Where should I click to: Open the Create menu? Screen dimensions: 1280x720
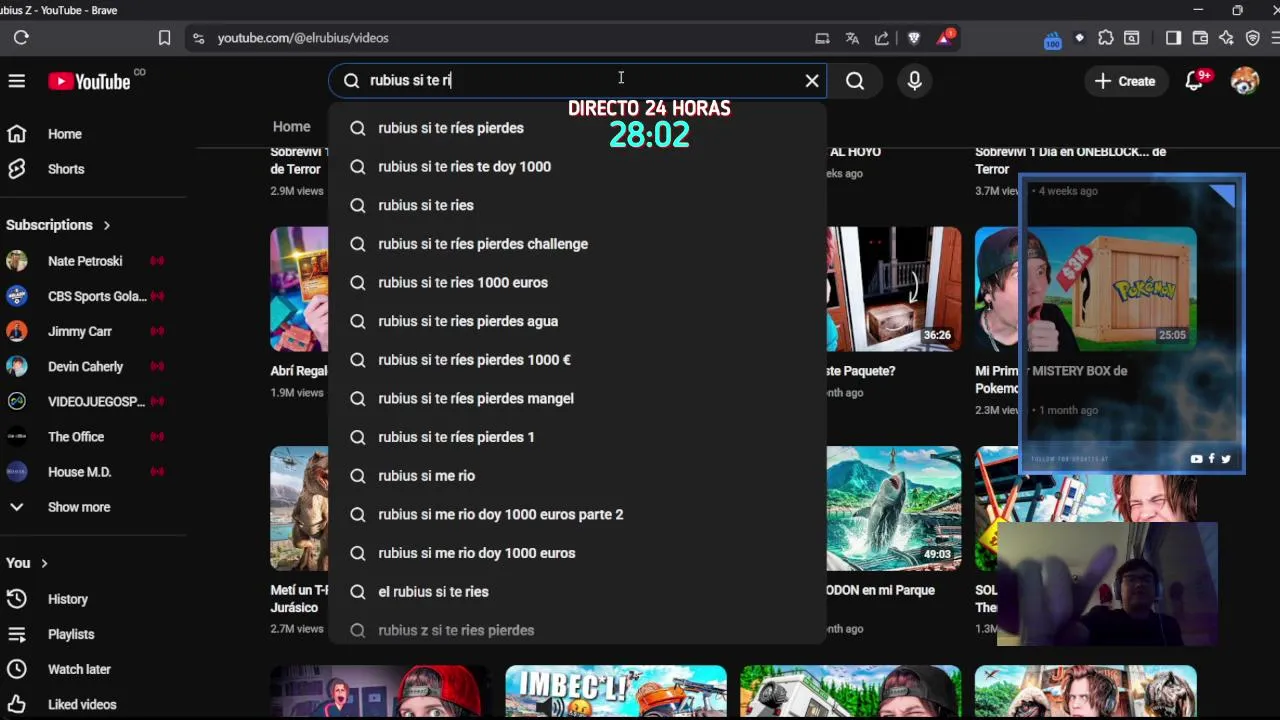click(1125, 81)
